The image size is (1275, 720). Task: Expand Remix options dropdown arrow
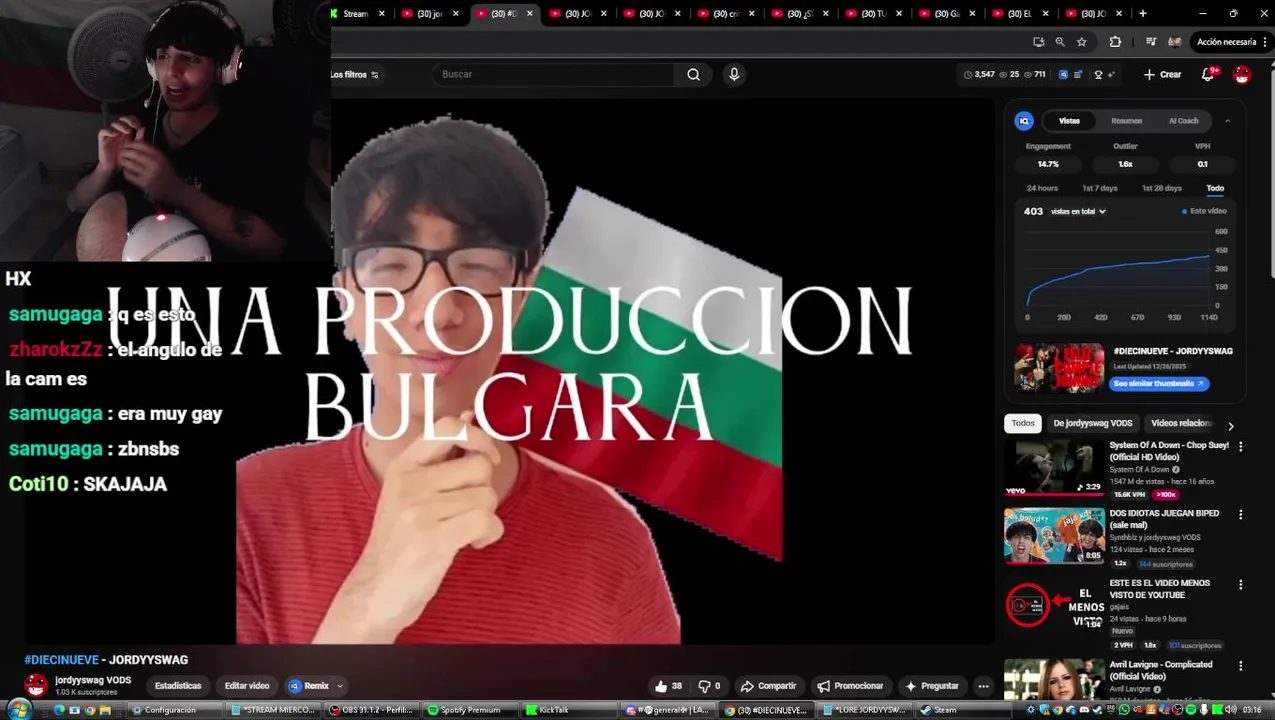pos(340,686)
